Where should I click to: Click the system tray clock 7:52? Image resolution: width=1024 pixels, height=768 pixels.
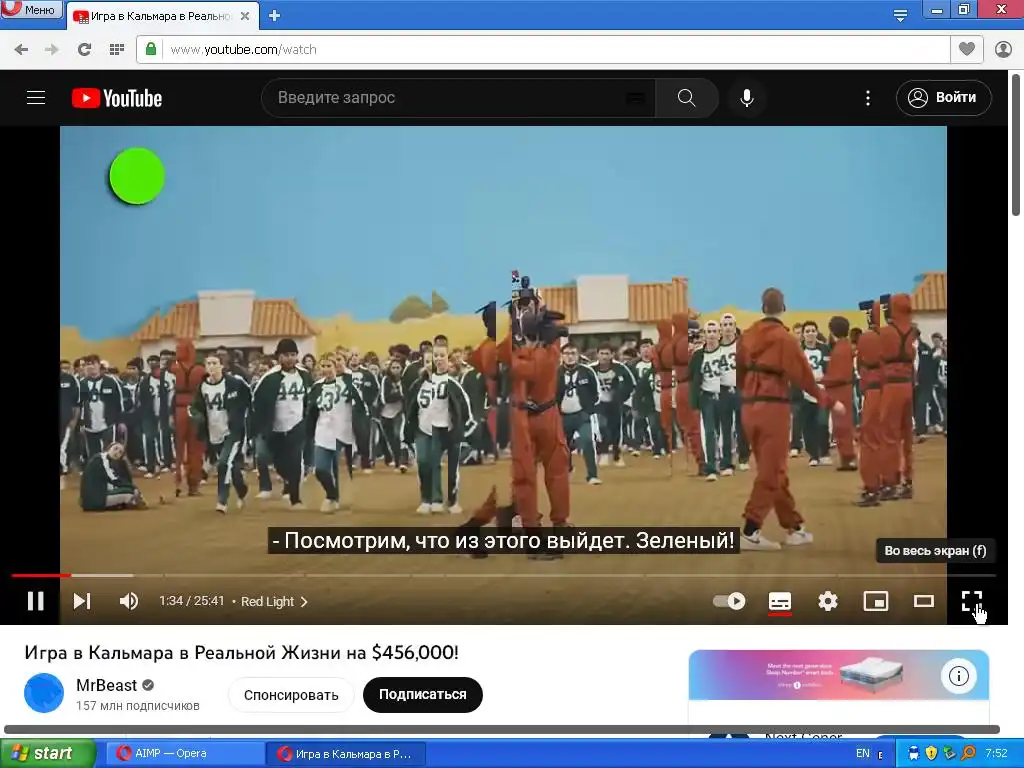pyautogui.click(x=997, y=754)
